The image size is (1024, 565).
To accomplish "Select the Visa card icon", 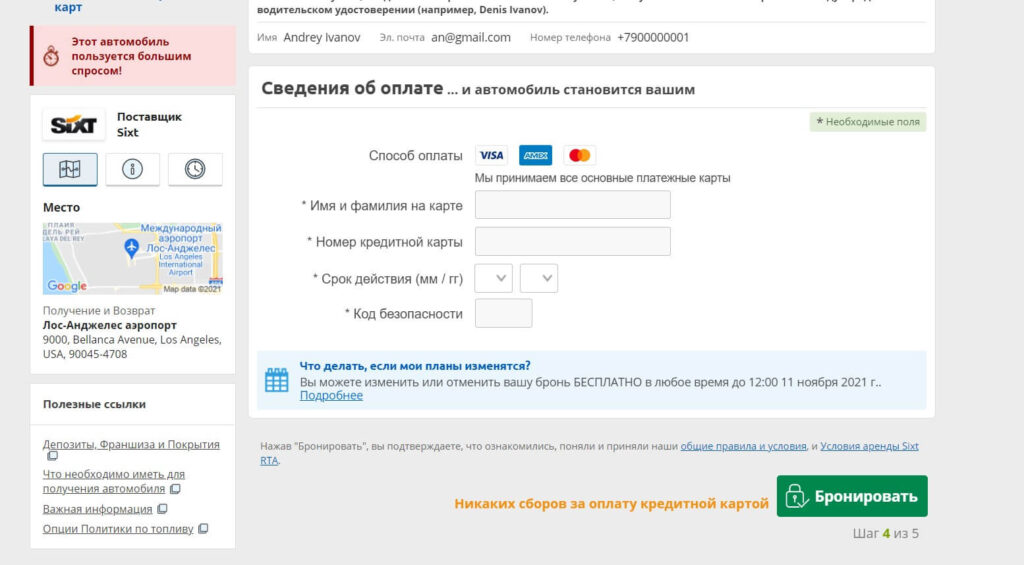I will point(491,155).
